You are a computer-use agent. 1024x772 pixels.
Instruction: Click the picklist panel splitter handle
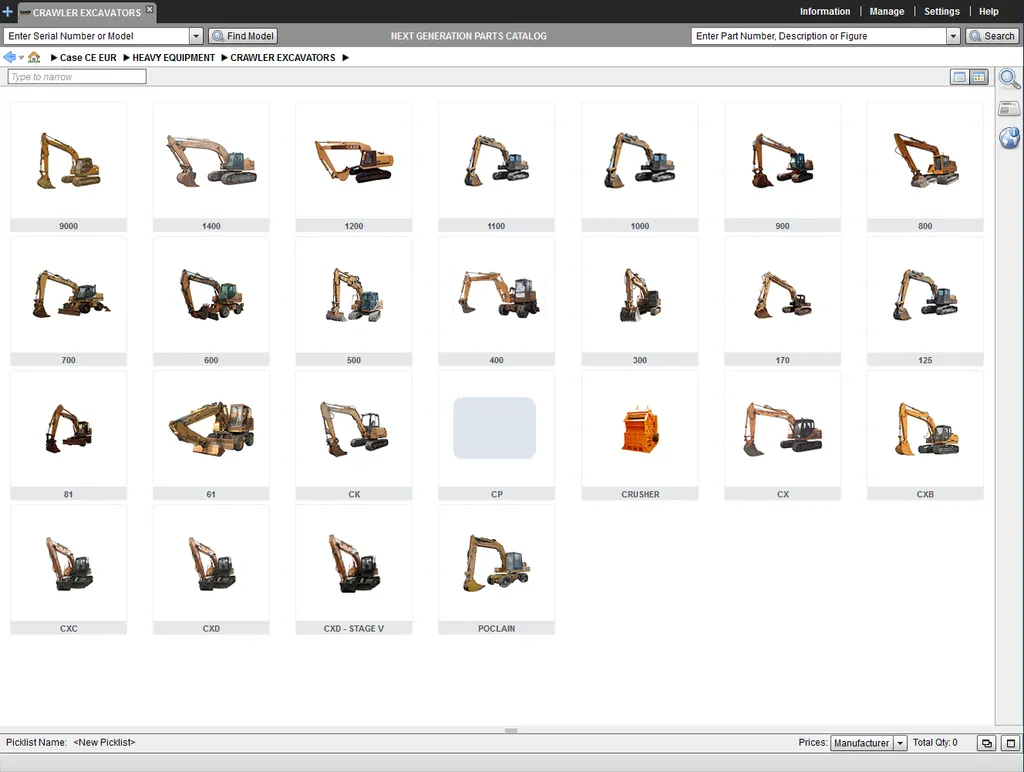pos(511,730)
